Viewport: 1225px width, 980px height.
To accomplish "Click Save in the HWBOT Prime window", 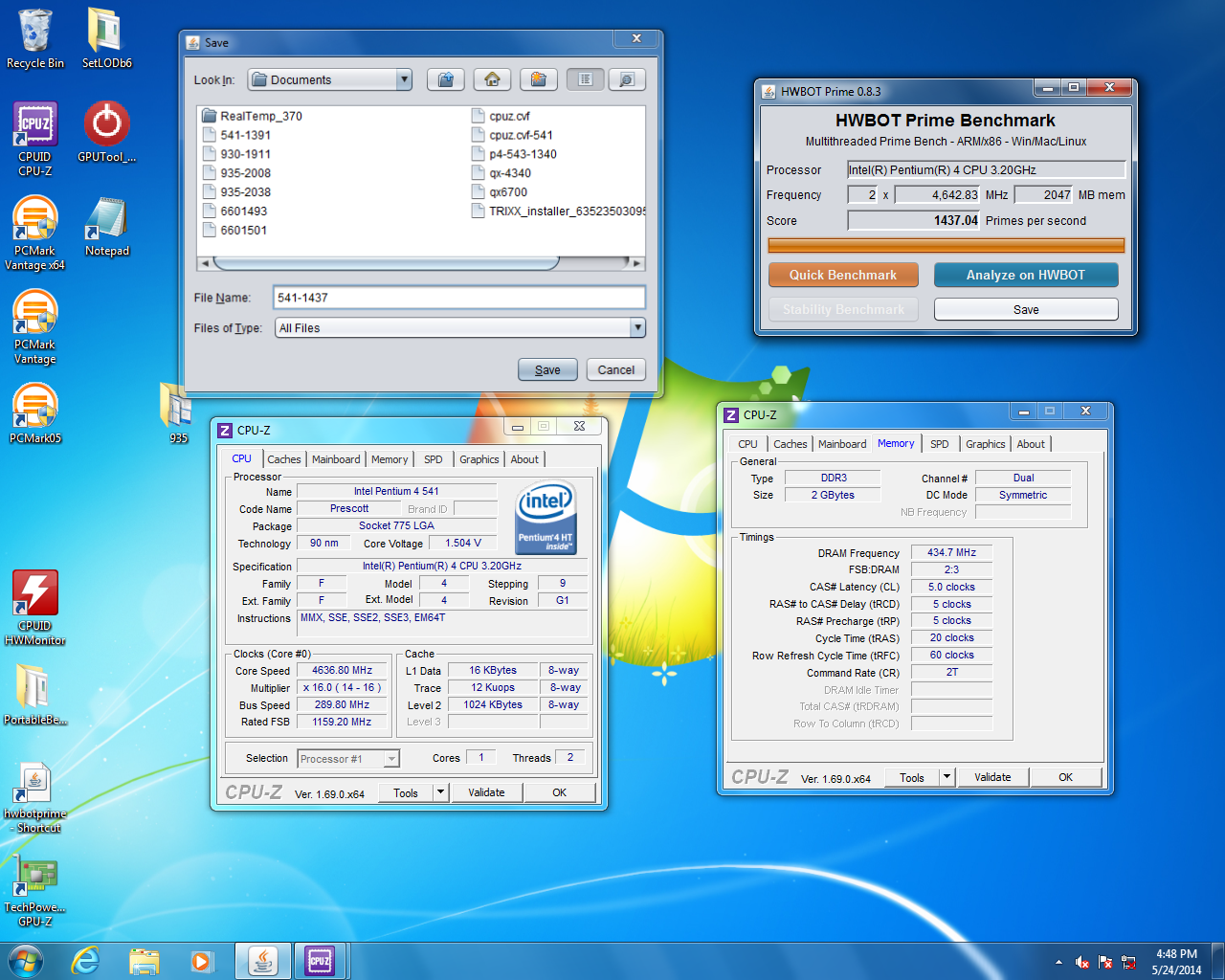I will pos(1026,309).
